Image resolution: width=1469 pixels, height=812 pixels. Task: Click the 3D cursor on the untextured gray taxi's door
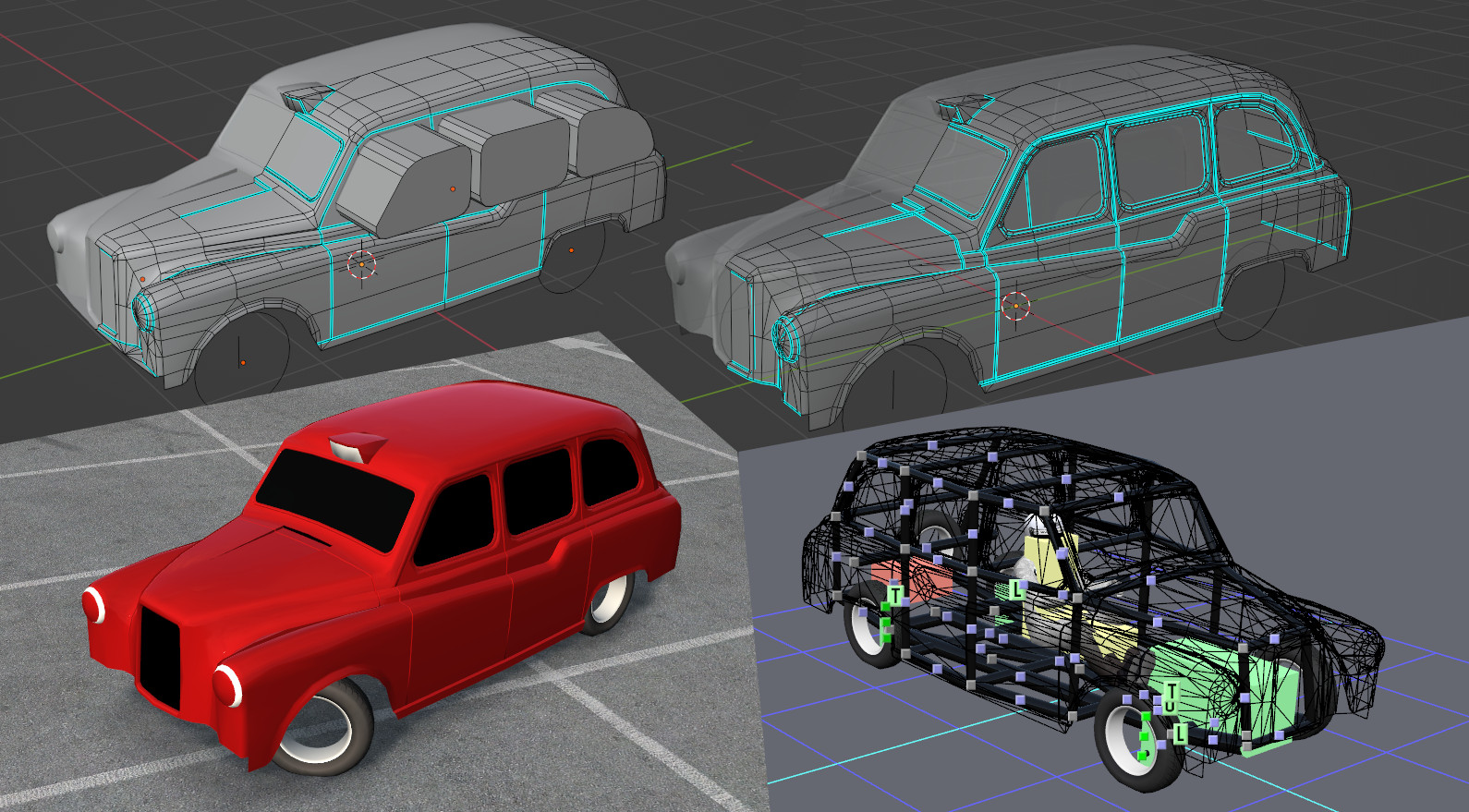click(361, 264)
